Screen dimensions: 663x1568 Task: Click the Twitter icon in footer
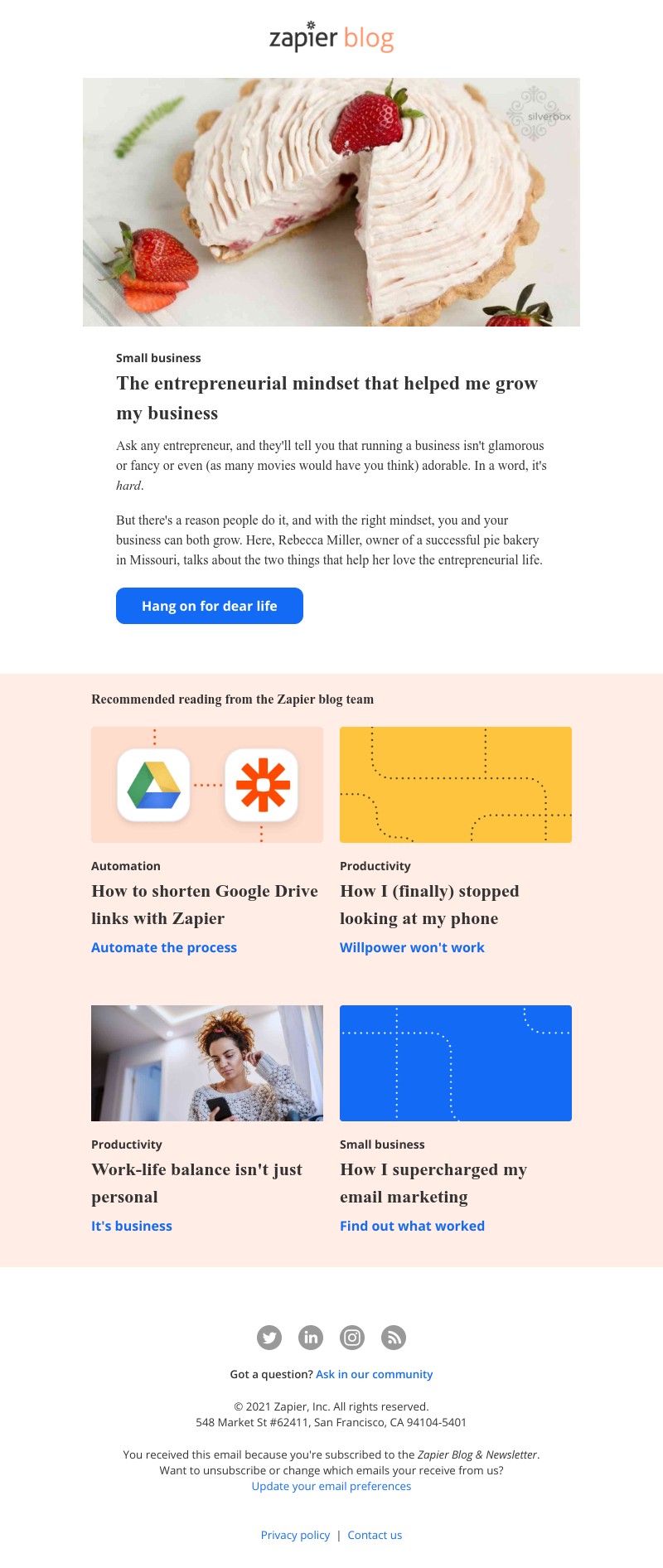coord(269,1337)
